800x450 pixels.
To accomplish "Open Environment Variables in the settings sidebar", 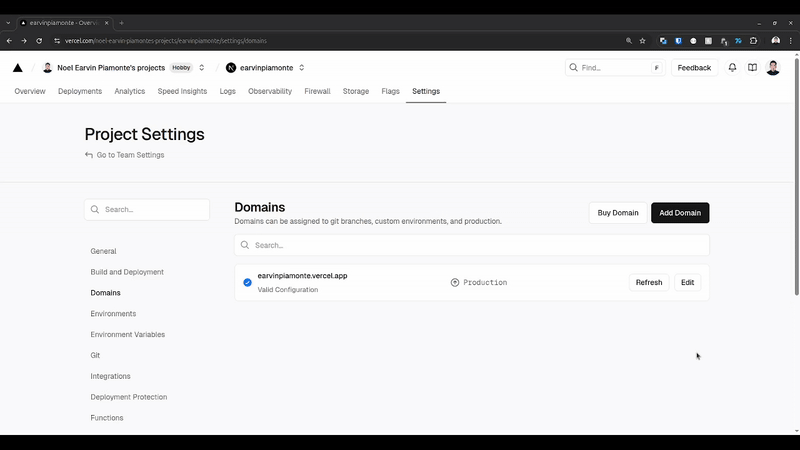I will [128, 335].
